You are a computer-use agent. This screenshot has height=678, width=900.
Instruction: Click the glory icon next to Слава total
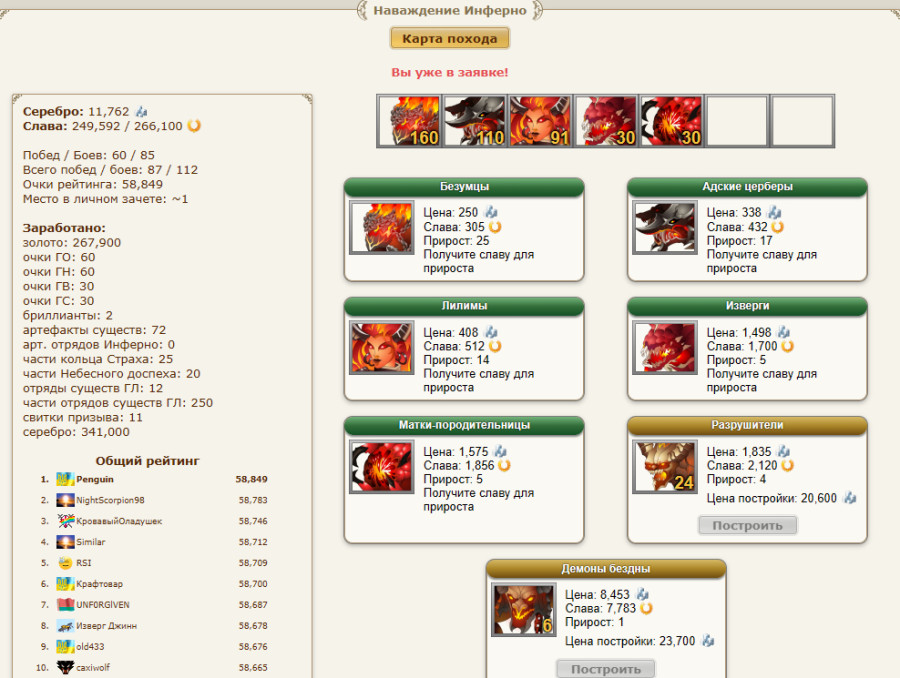[194, 126]
